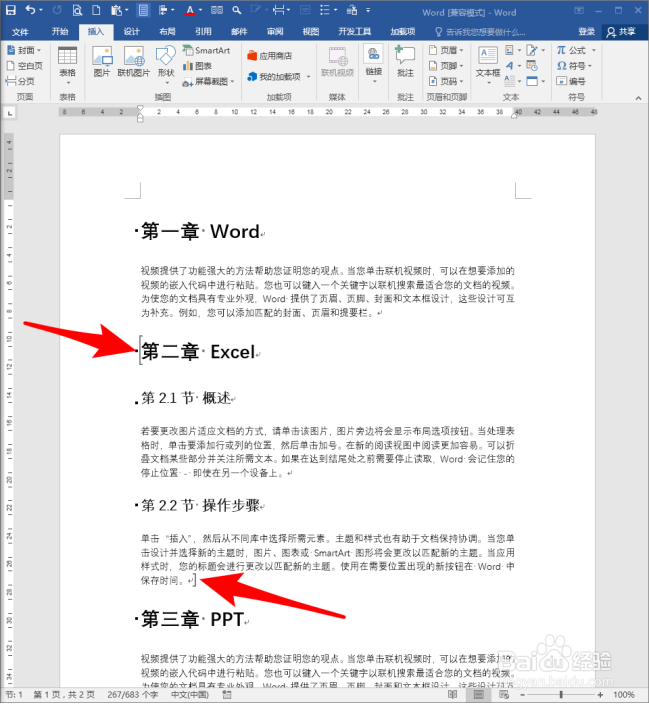Undo the last action
The height and width of the screenshot is (704, 649).
point(30,9)
